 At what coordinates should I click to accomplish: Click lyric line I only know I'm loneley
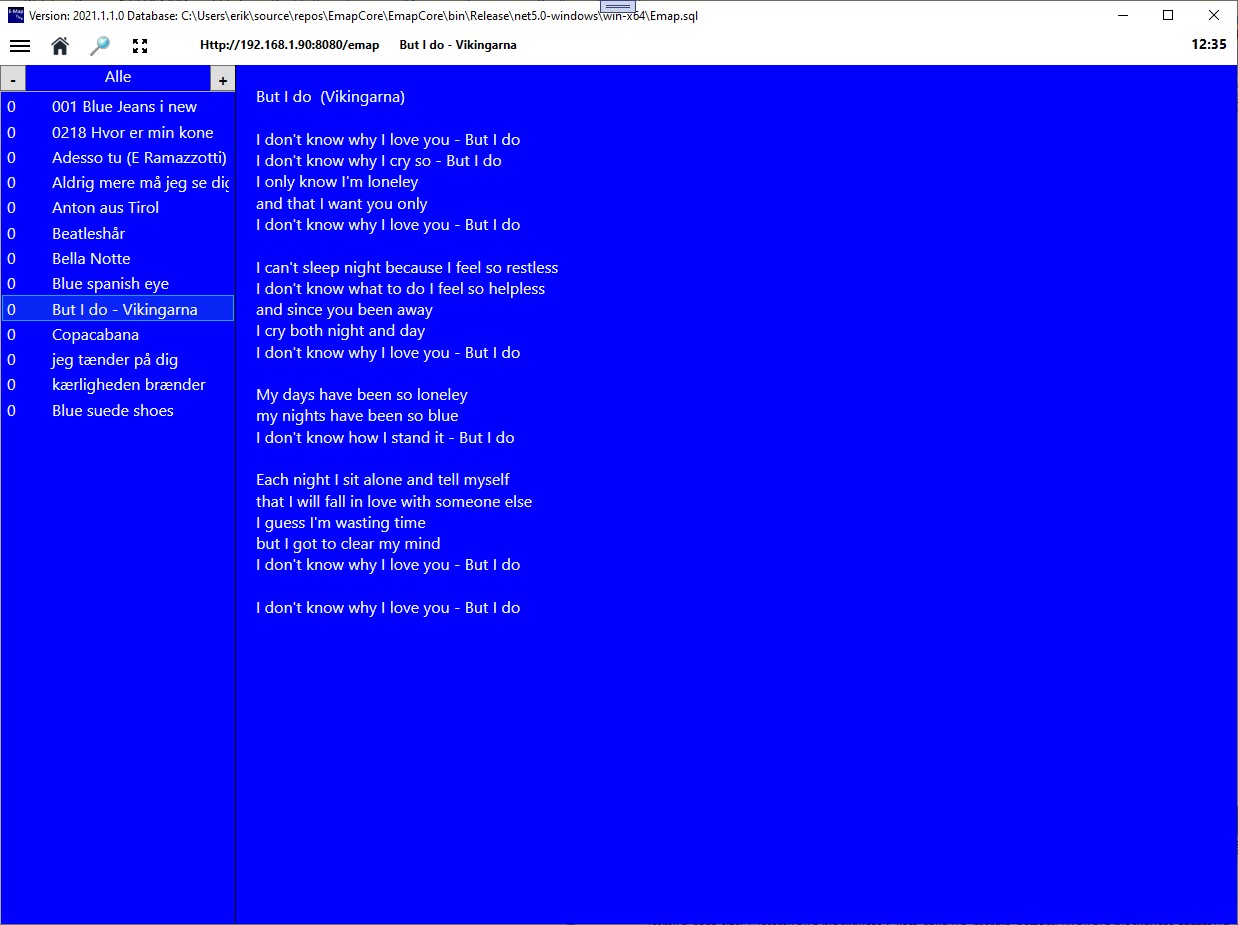337,182
